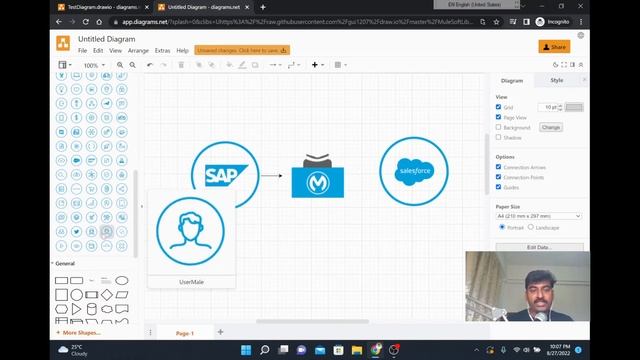Select the share nodes icon in shape library
Image resolution: width=640 pixels, height=360 pixels.
[x=122, y=189]
